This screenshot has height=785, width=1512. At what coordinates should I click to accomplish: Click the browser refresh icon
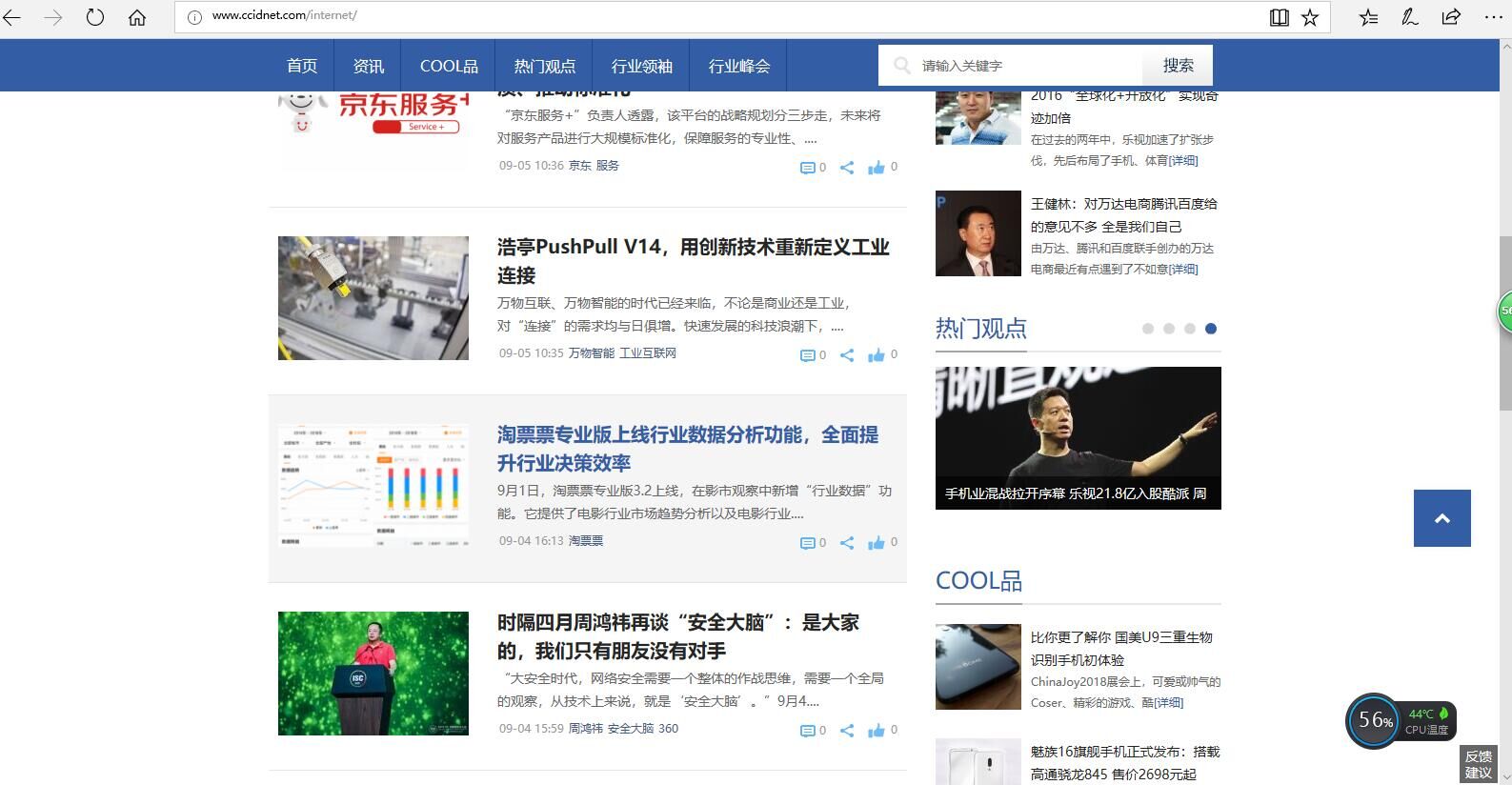point(95,17)
